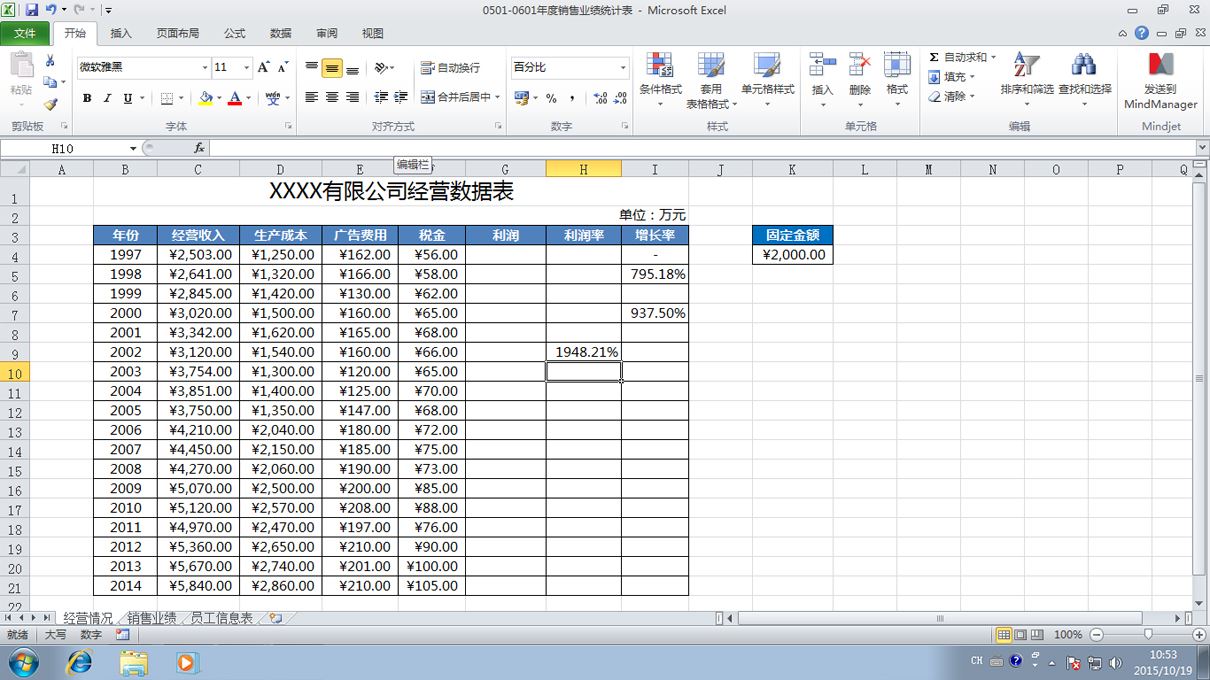Screen dimensions: 1210x680
Task: Toggle underline formatting
Action: pos(127,98)
